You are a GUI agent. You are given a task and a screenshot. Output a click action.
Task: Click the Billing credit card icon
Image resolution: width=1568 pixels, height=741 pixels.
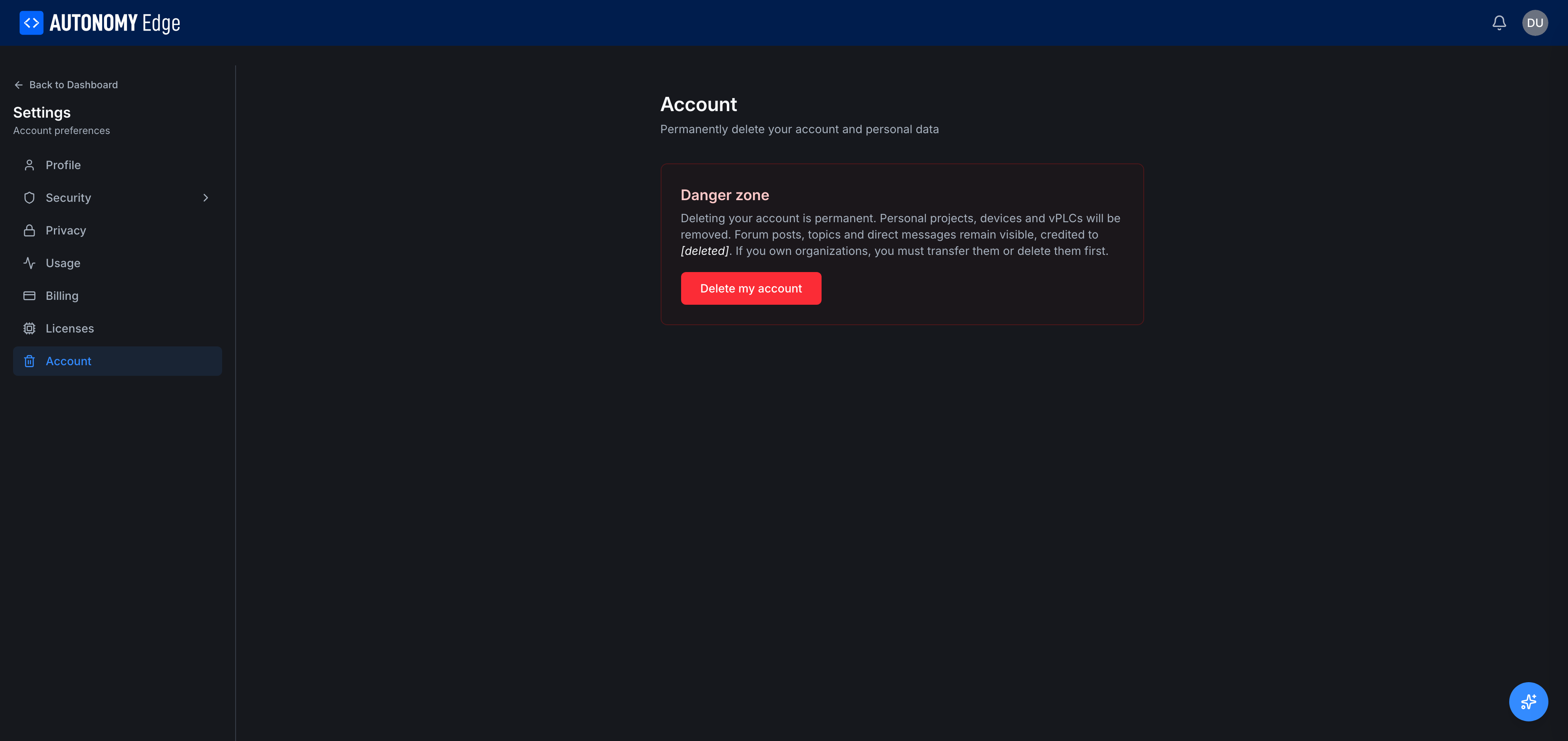point(29,296)
